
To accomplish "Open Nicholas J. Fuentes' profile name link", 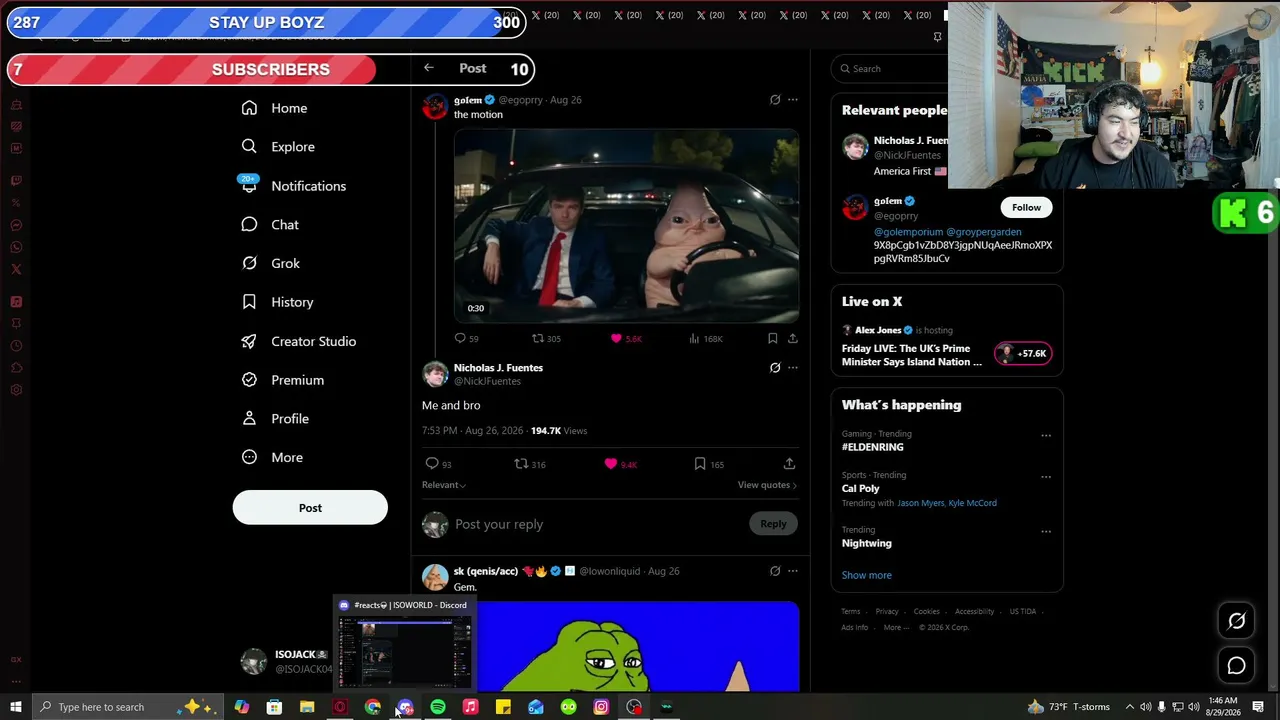I will (498, 368).
